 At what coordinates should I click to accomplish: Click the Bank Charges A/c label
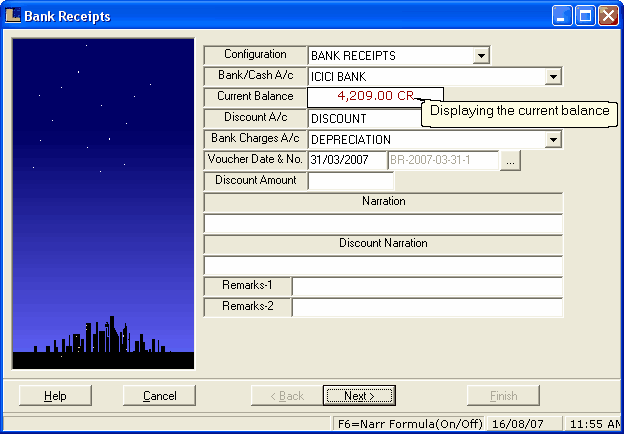tap(255, 139)
